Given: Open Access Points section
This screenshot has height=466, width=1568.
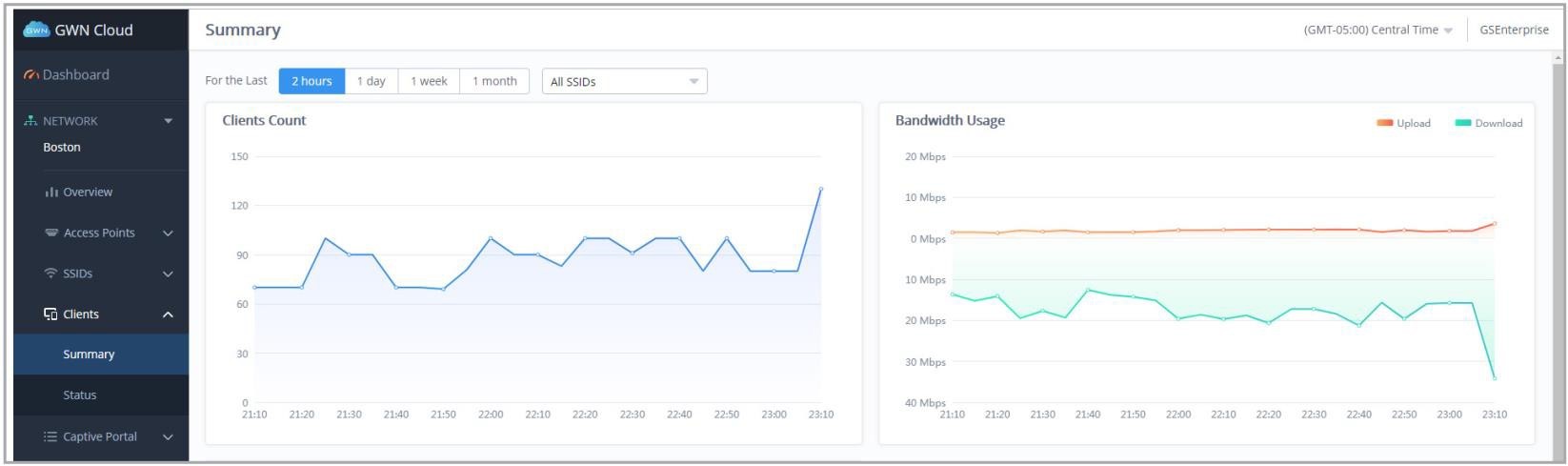Looking at the screenshot, I should pos(101,233).
